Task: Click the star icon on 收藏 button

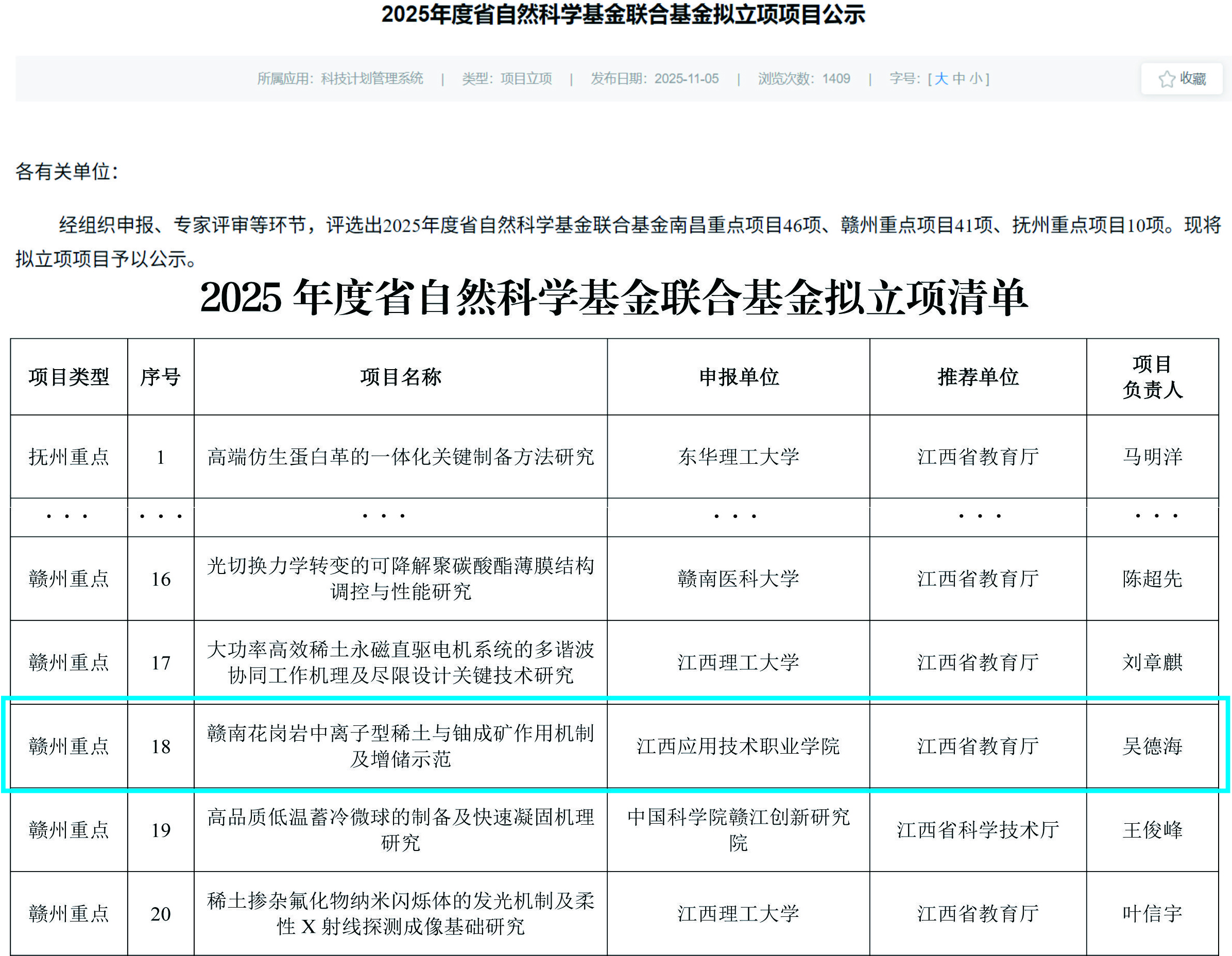Action: 1167,79
